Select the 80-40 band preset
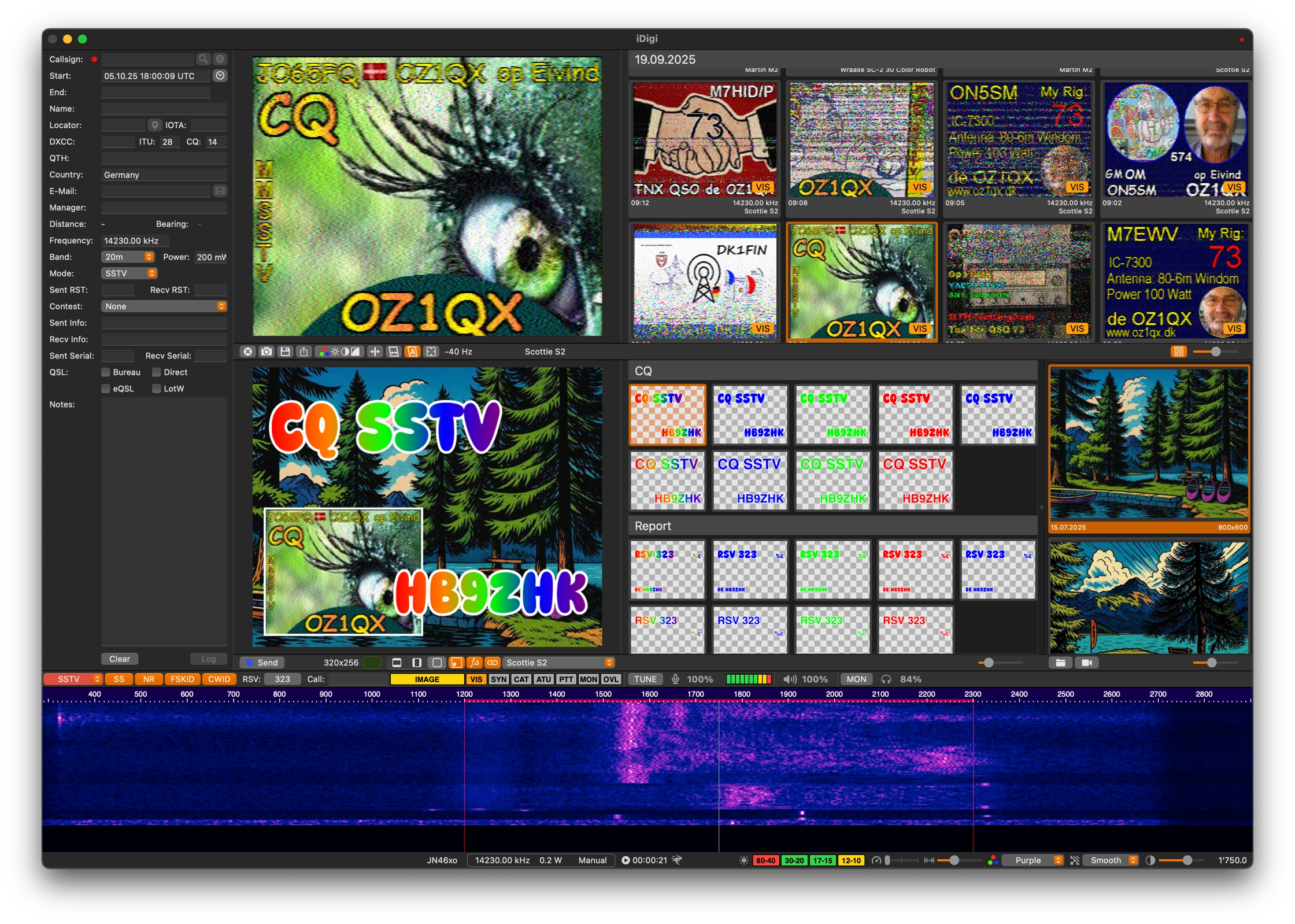The image size is (1295, 924). click(765, 860)
